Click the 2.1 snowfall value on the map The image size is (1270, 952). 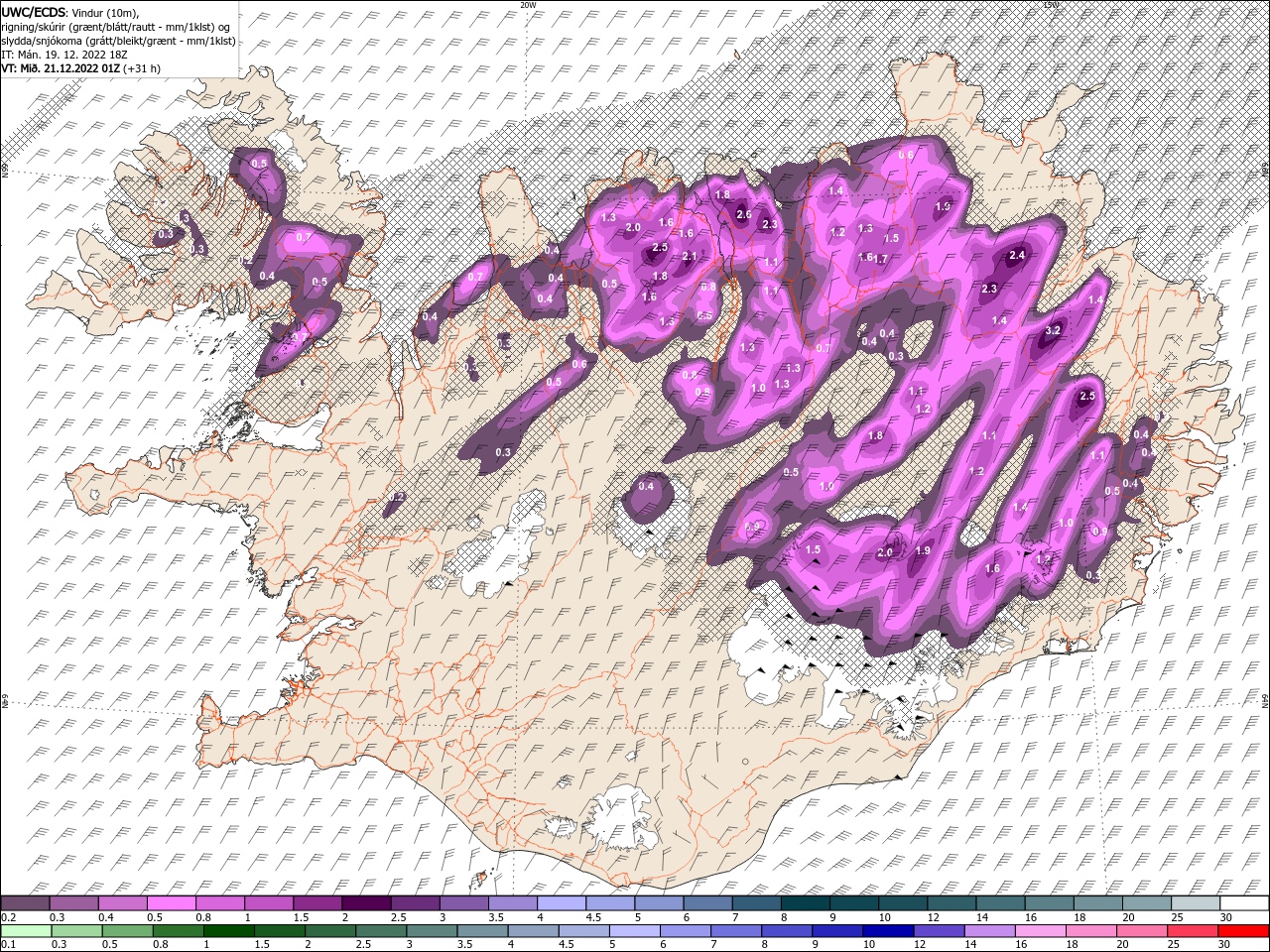pyautogui.click(x=690, y=257)
